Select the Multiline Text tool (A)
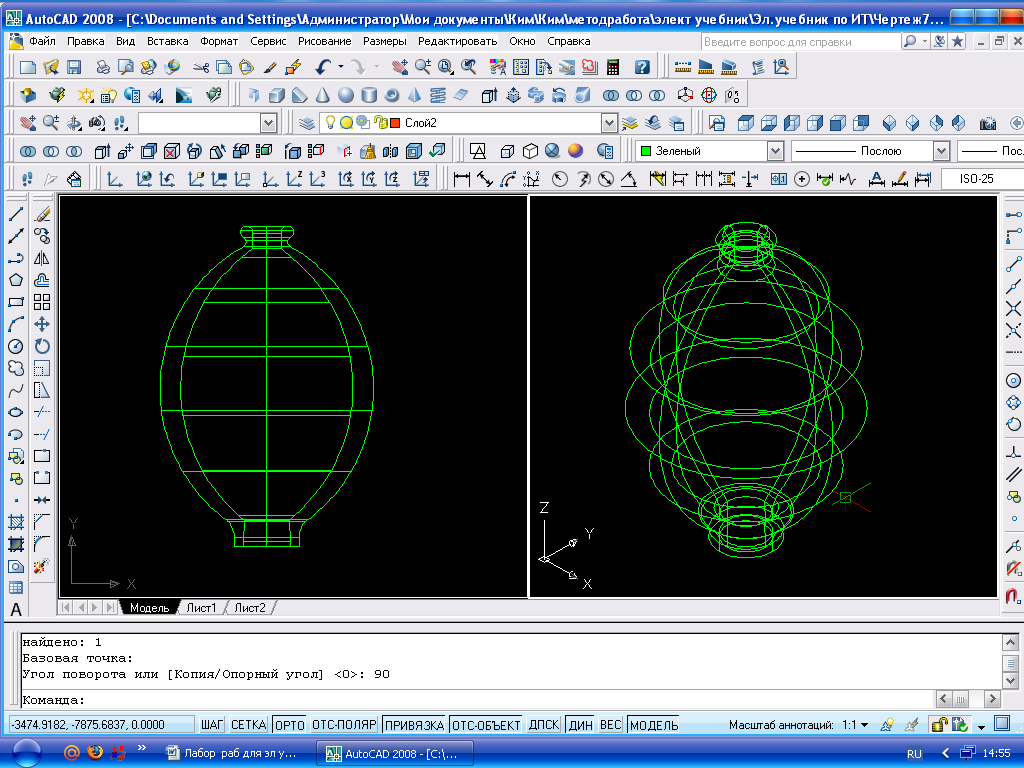The width and height of the screenshot is (1024, 768). tap(16, 609)
